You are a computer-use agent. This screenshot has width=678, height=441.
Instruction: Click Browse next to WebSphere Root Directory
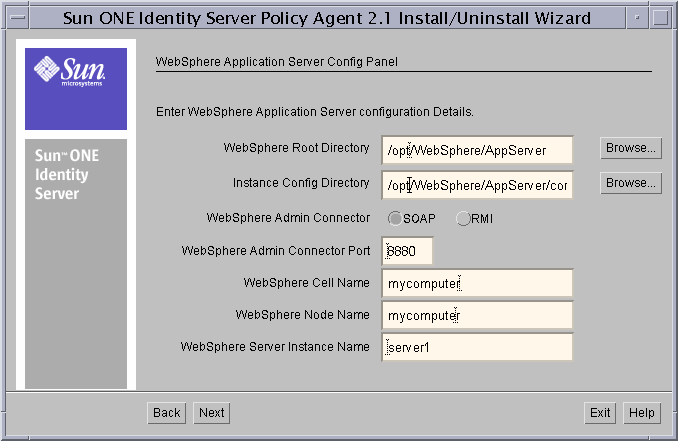pyautogui.click(x=630, y=148)
